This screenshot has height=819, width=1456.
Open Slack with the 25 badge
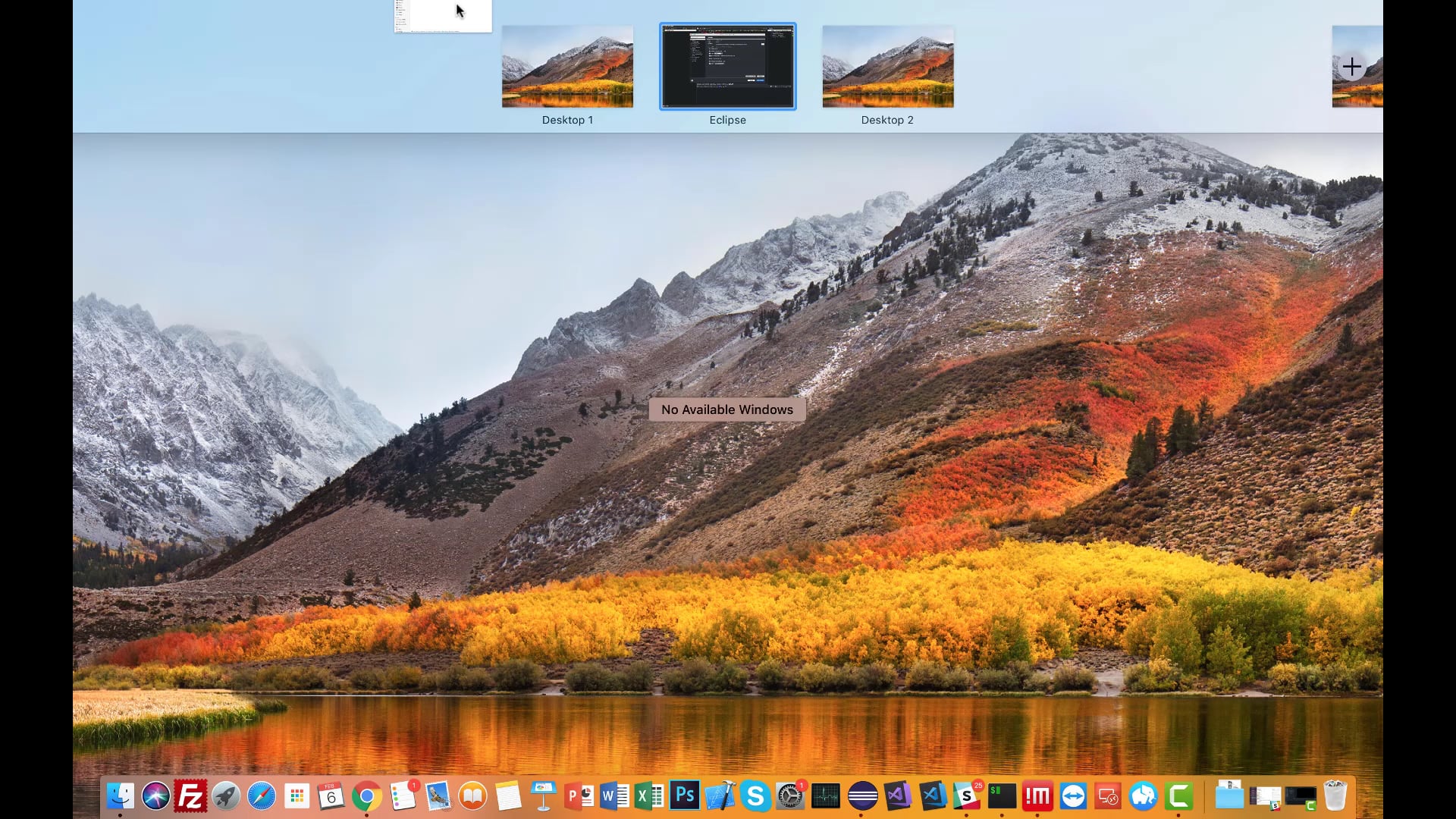pos(967,796)
